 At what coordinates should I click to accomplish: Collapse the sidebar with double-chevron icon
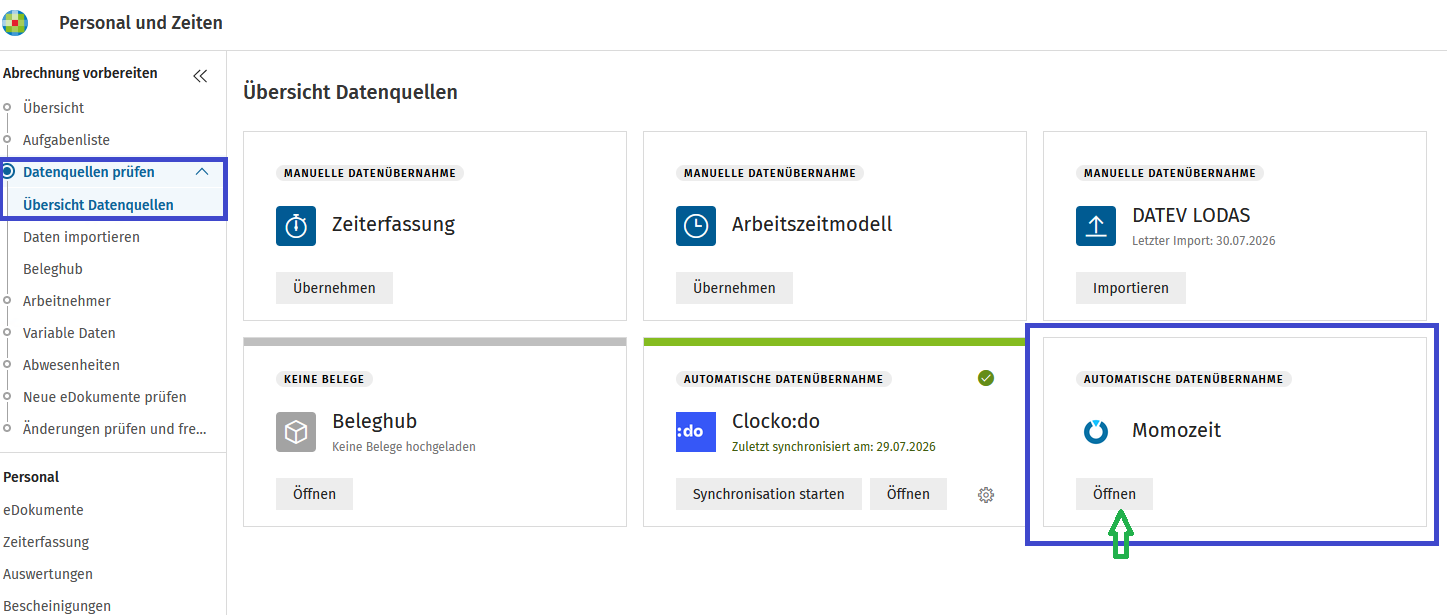tap(200, 75)
